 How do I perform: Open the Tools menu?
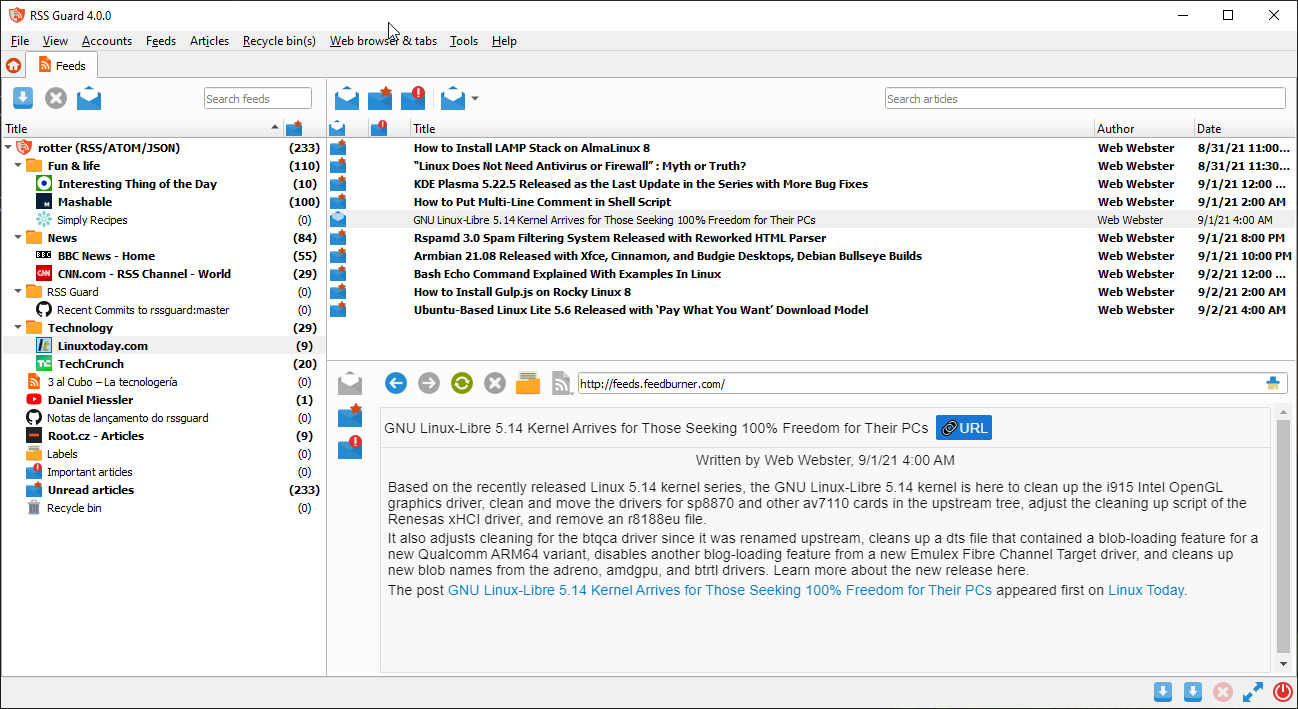tap(463, 41)
